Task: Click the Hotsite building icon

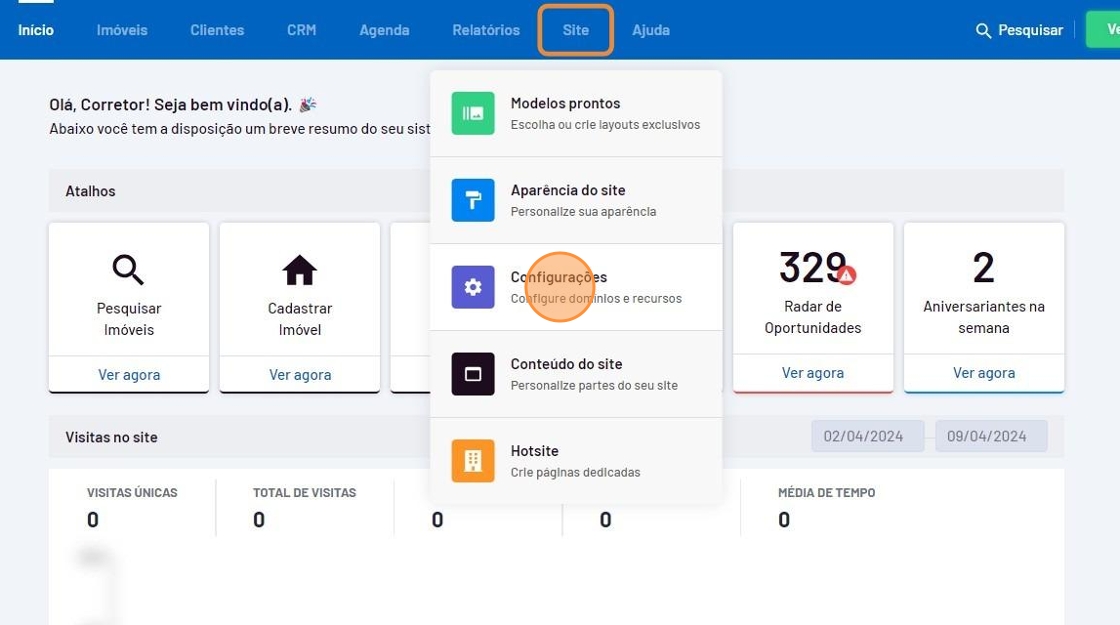Action: [472, 461]
